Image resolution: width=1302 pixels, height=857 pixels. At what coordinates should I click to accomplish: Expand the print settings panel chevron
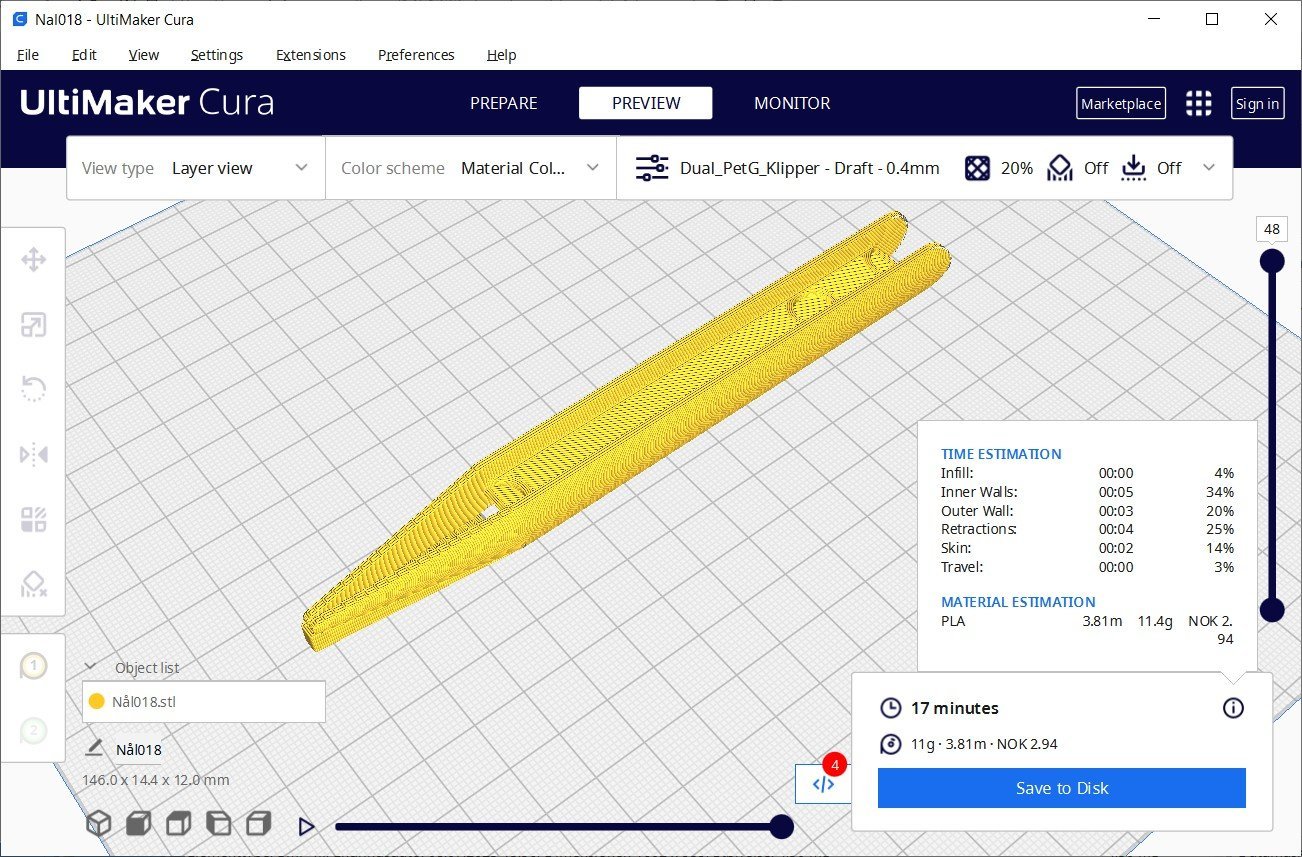click(1209, 168)
